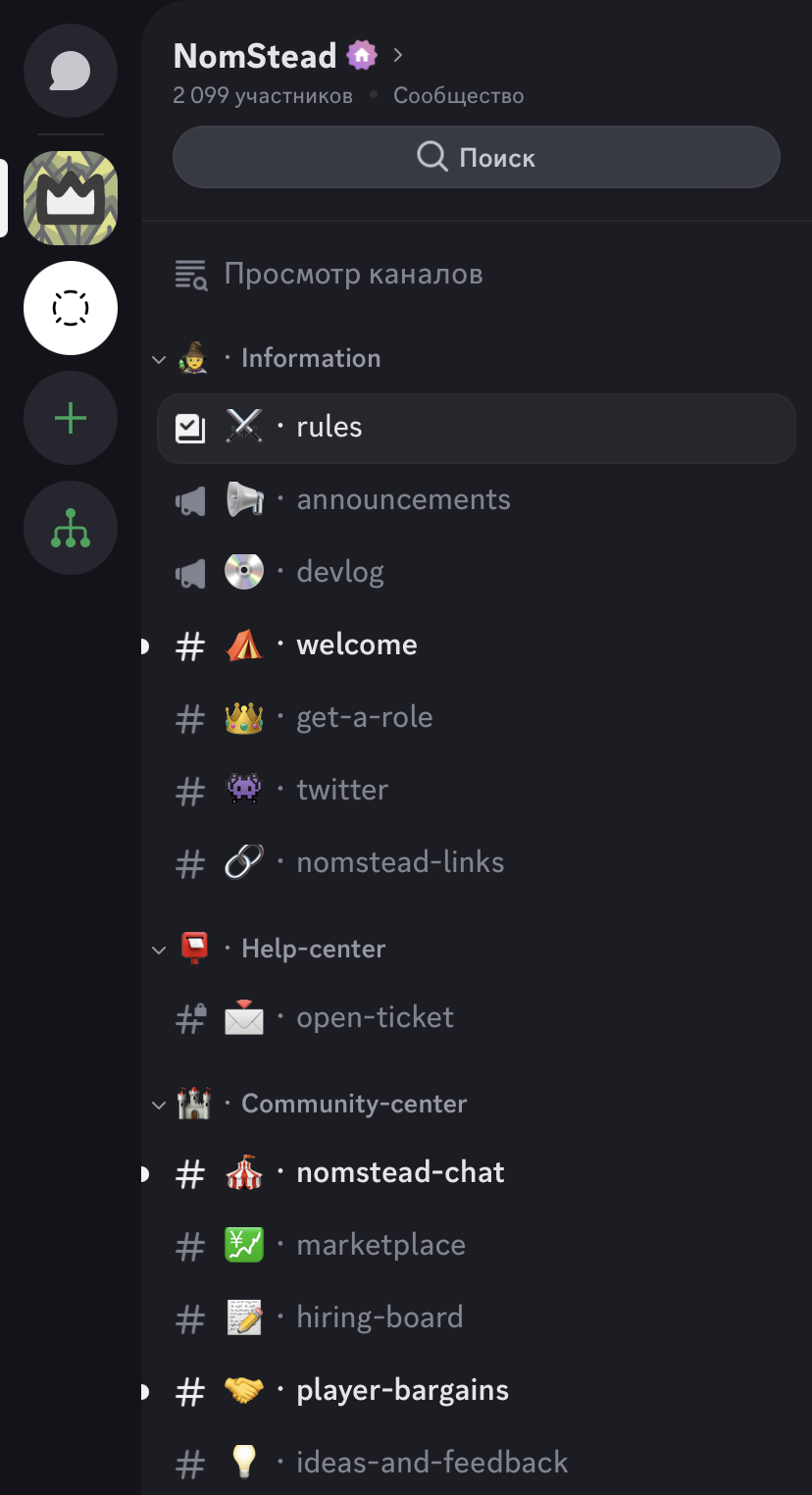Open the direct messages speech bubble icon
The height and width of the screenshot is (1495, 812).
coord(71,71)
